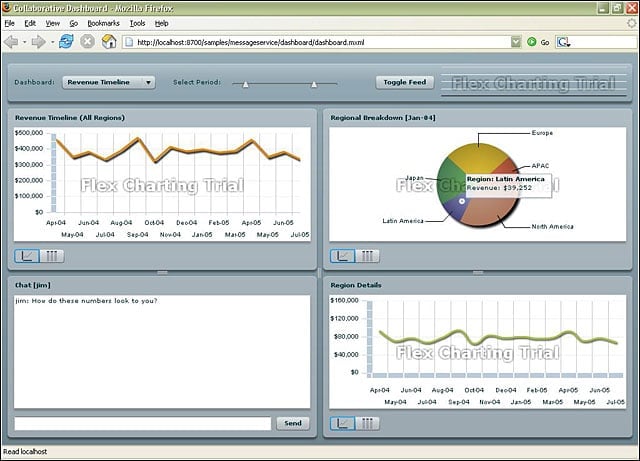640x461 pixels.
Task: Select line chart view for Region Details
Action: click(x=342, y=423)
